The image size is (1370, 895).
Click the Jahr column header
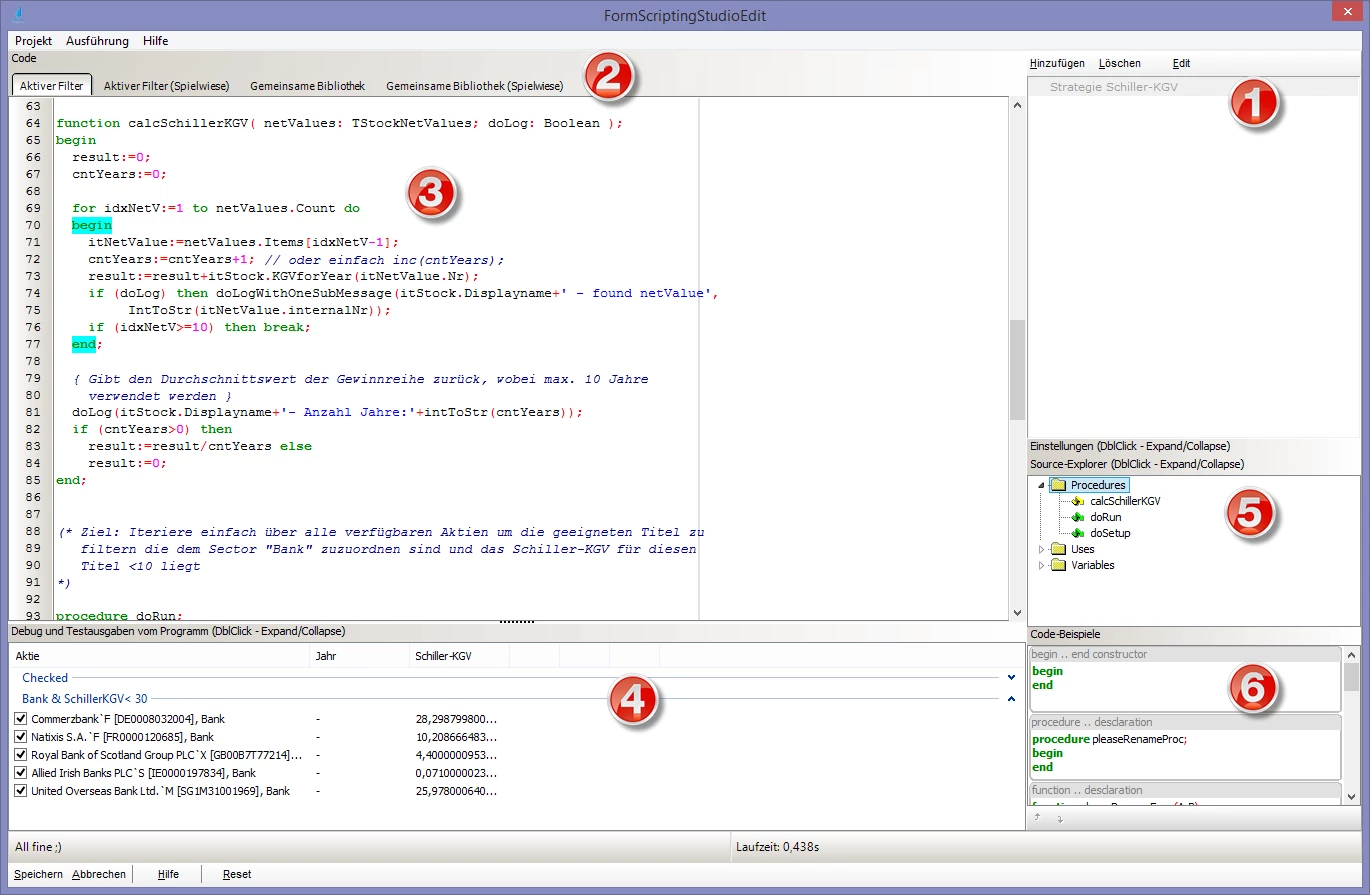point(359,656)
